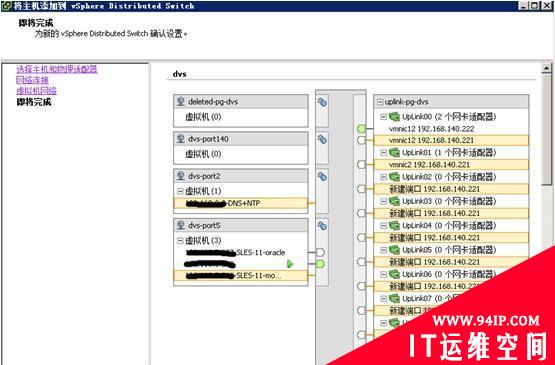Click 虚拟机 (0) under deleted-pg-dvs
555x365 pixels.
[x=203, y=117]
